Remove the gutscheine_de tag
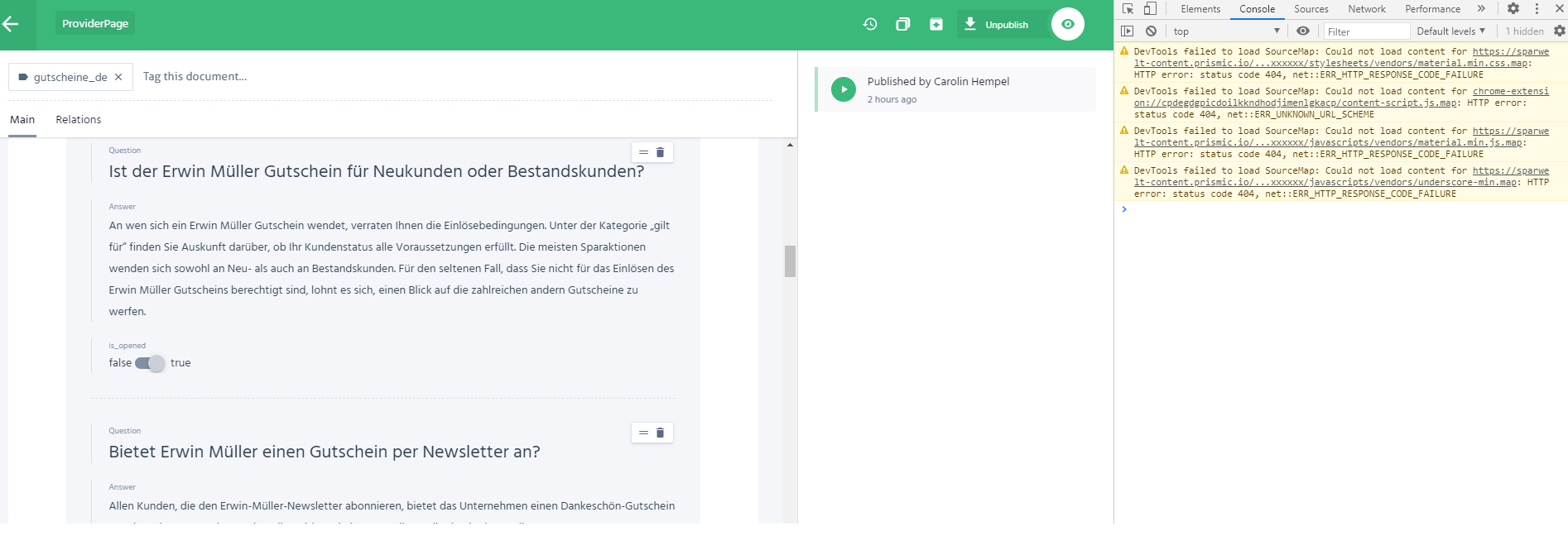 tap(118, 77)
